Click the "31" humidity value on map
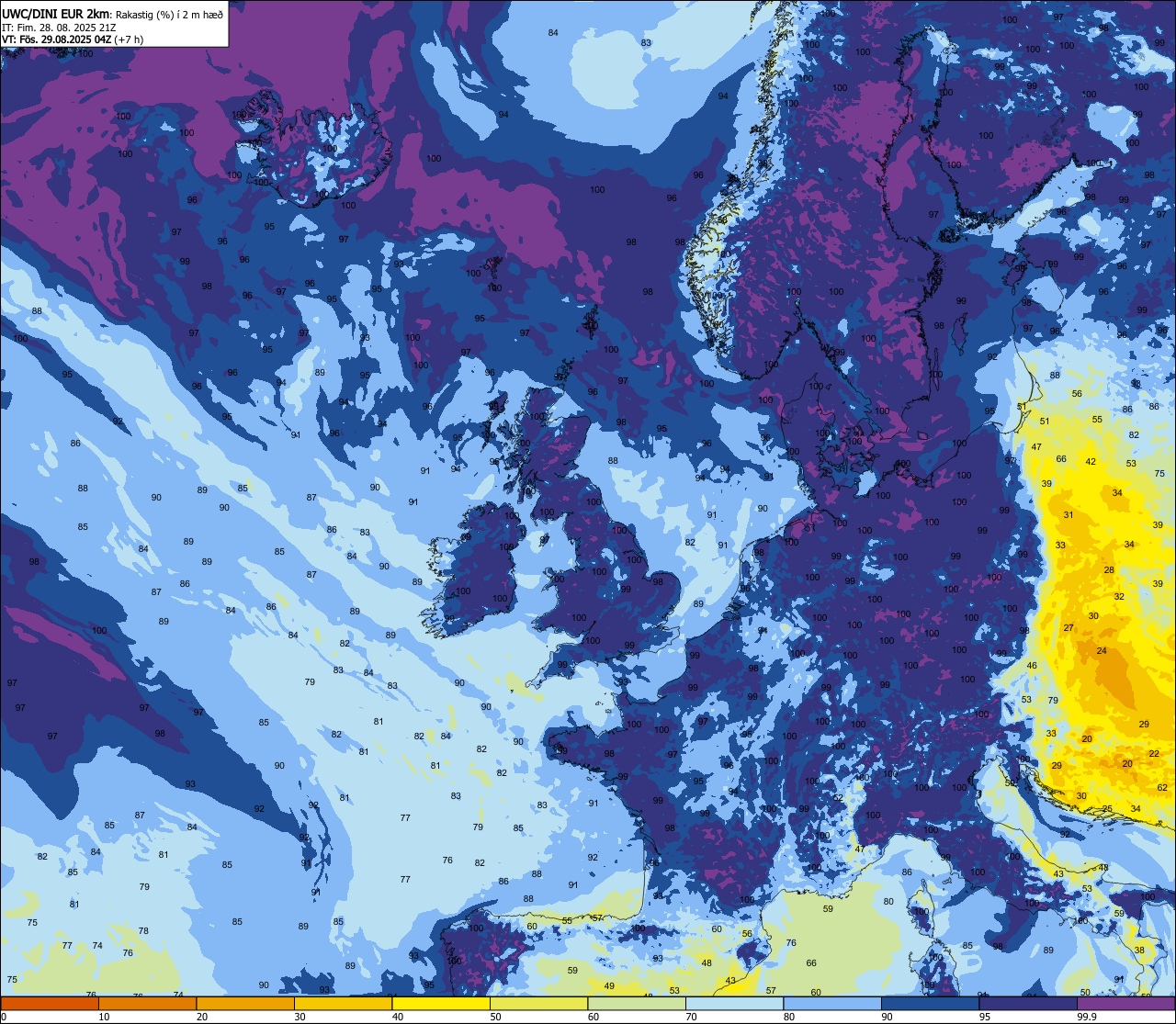This screenshot has height=1024, width=1176. click(x=1069, y=515)
